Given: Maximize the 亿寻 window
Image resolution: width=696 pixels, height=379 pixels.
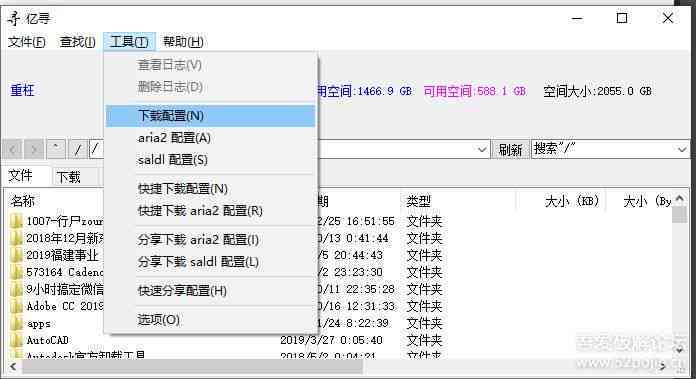Looking at the screenshot, I should point(622,18).
